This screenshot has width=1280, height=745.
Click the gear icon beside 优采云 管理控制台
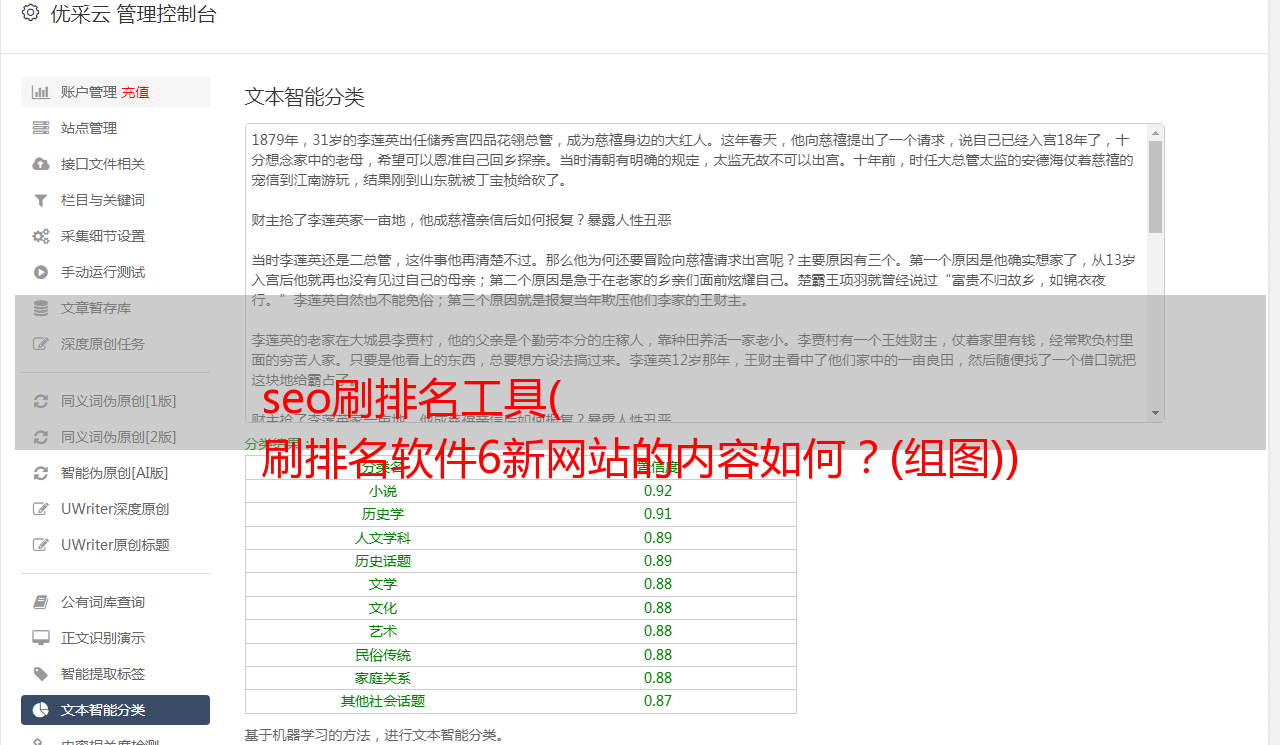[x=30, y=13]
